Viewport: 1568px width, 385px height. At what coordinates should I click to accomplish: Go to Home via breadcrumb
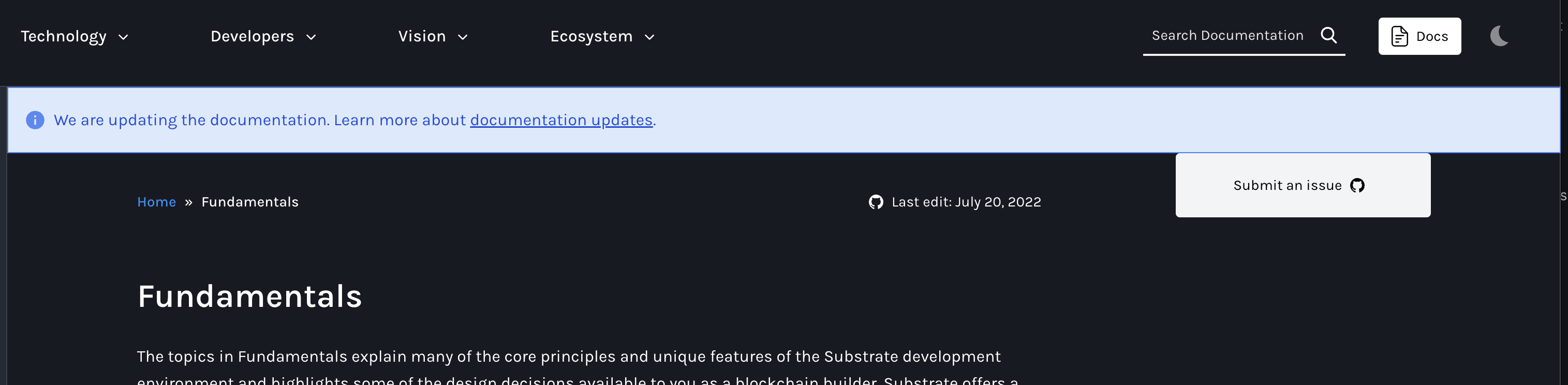point(156,202)
